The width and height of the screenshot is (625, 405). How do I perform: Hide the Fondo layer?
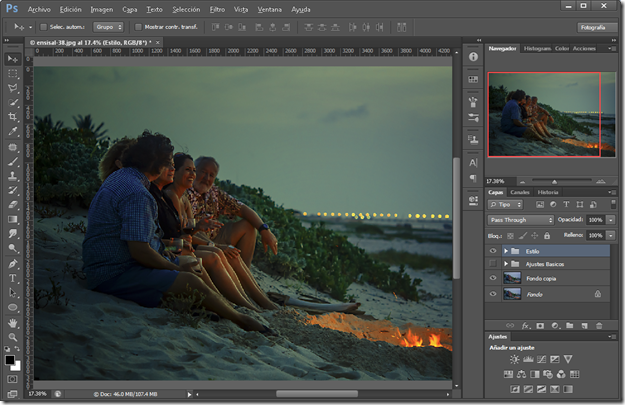point(493,294)
